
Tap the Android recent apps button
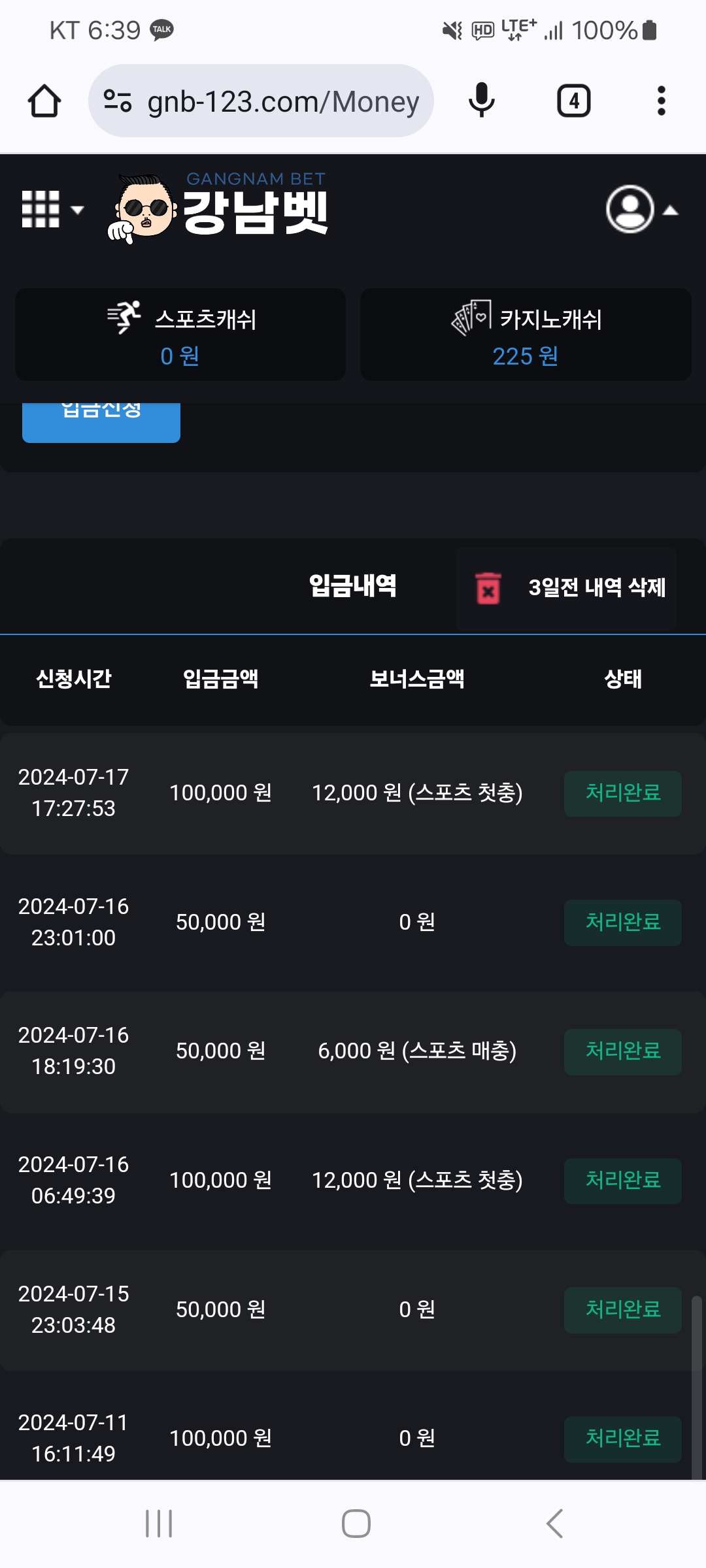159,1524
